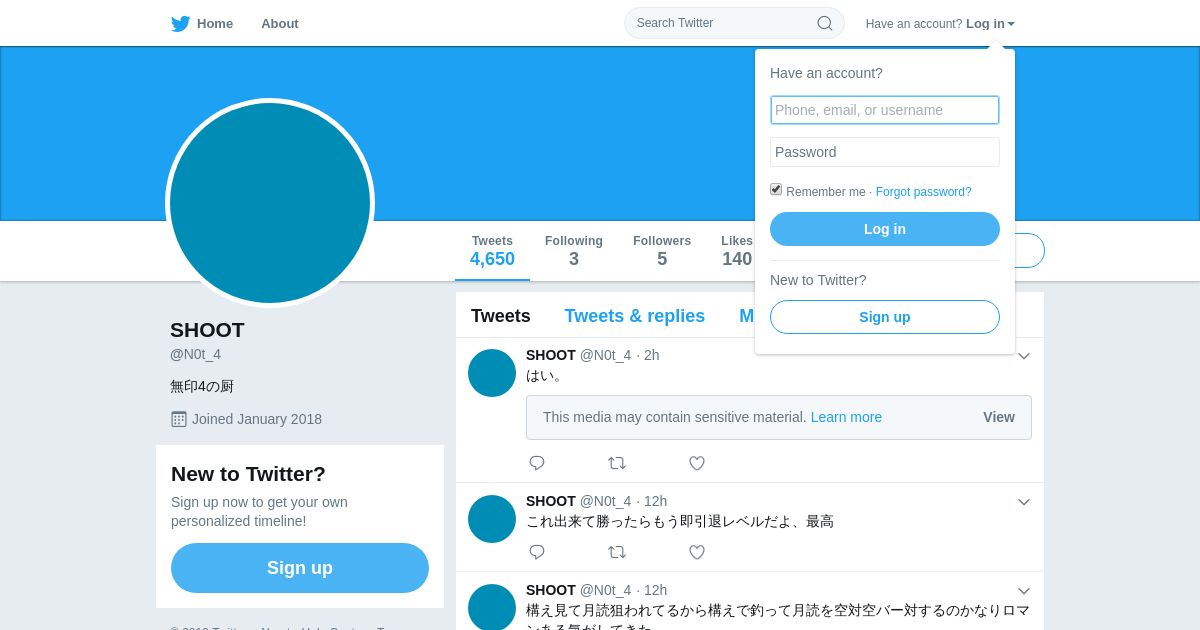Click the large SHOOT profile avatar
Viewport: 1200px width, 630px height.
point(270,203)
